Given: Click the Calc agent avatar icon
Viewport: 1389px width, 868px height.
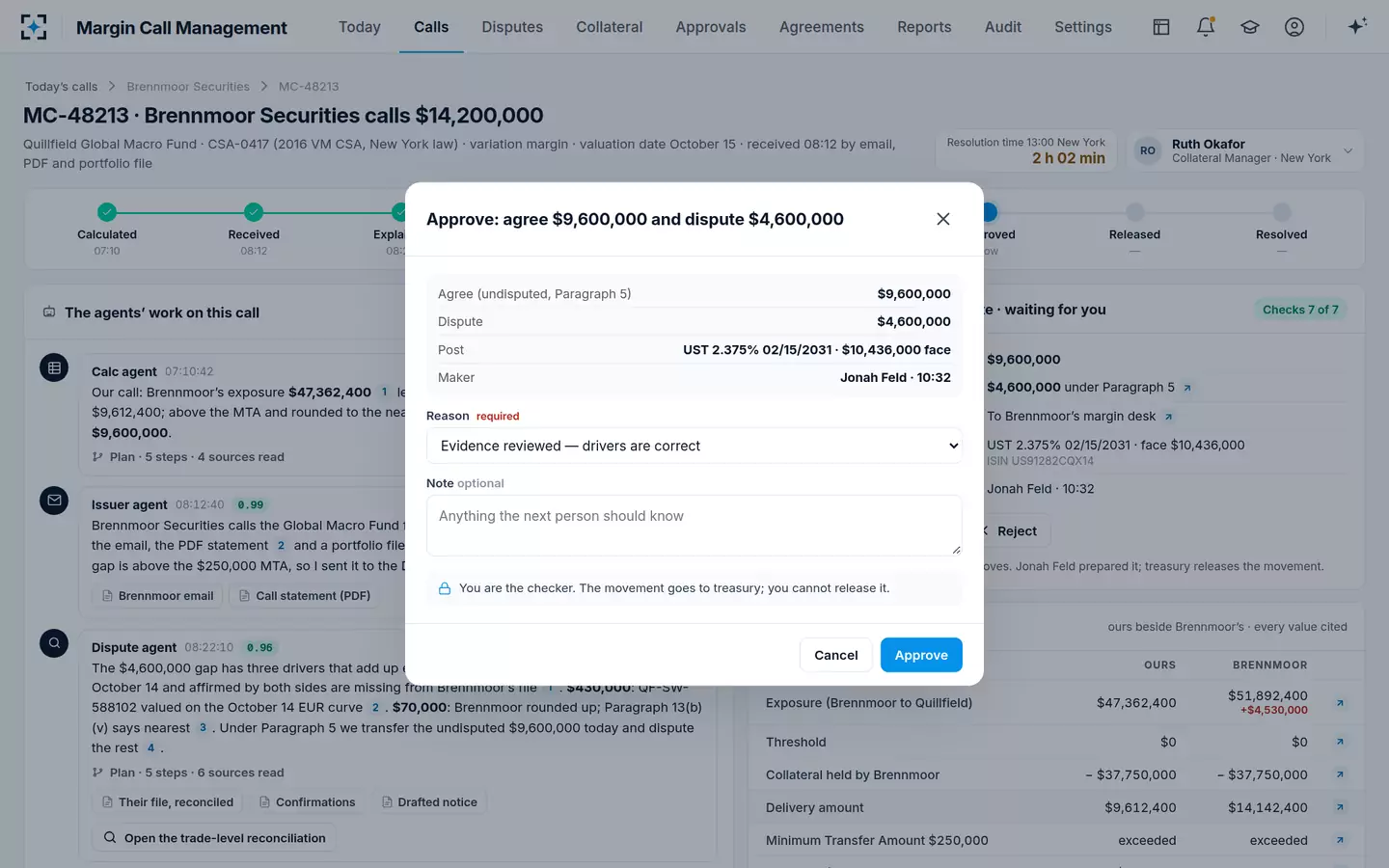Looking at the screenshot, I should [x=54, y=367].
